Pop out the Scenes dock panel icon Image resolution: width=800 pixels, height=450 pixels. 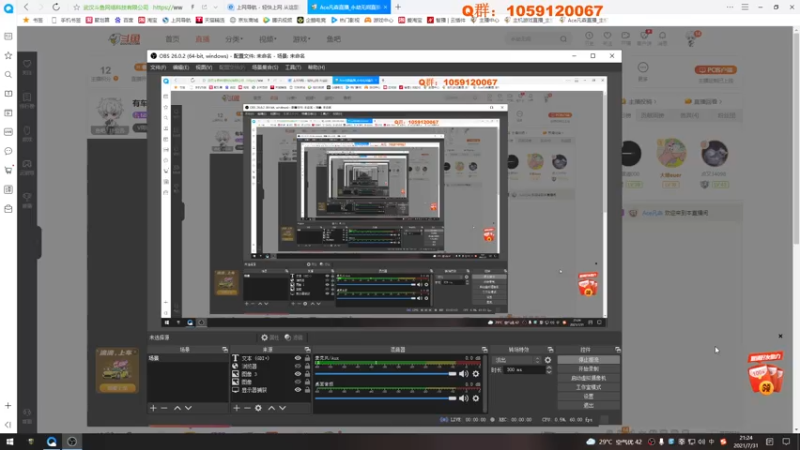[224, 349]
